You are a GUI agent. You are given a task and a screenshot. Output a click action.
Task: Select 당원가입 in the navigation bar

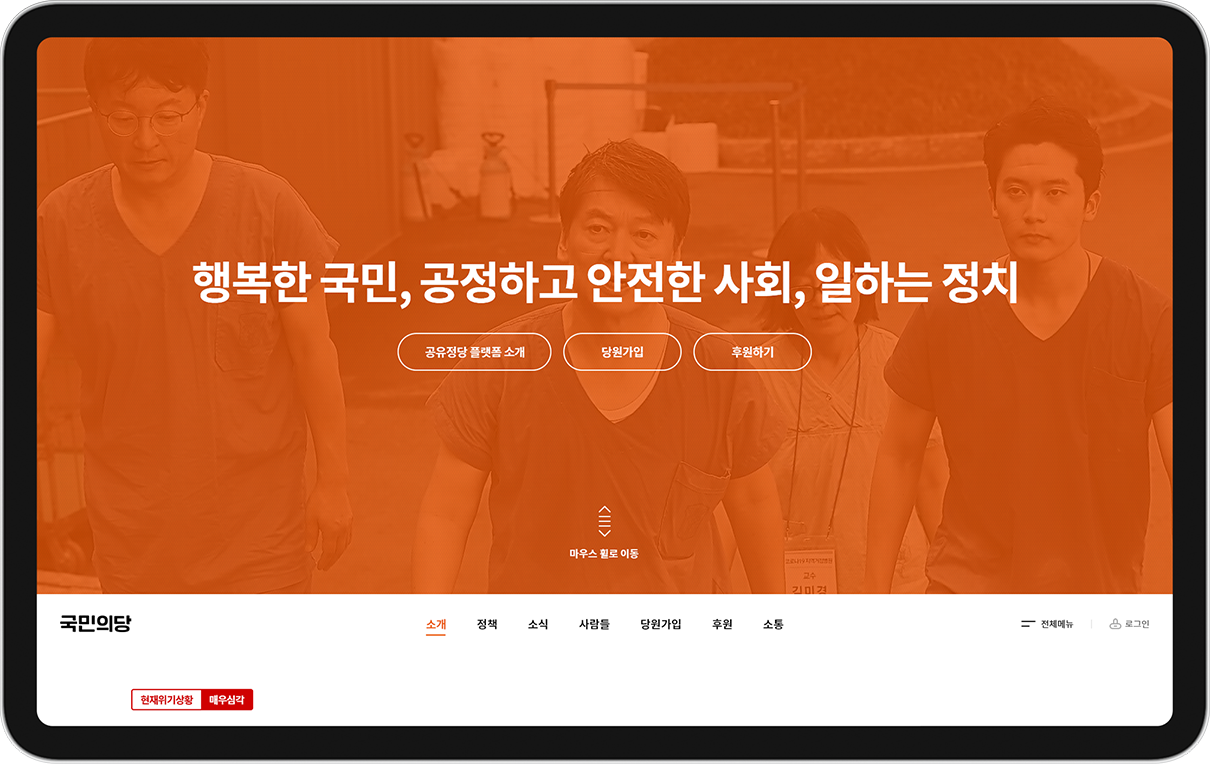coord(661,624)
